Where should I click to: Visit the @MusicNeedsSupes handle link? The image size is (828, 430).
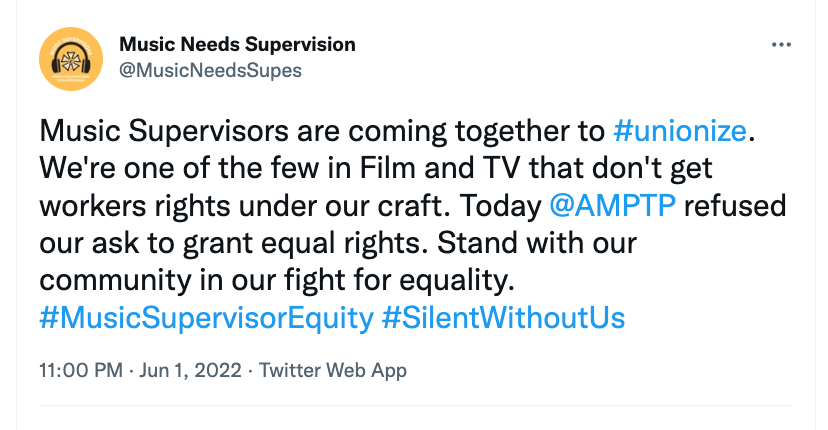[210, 70]
